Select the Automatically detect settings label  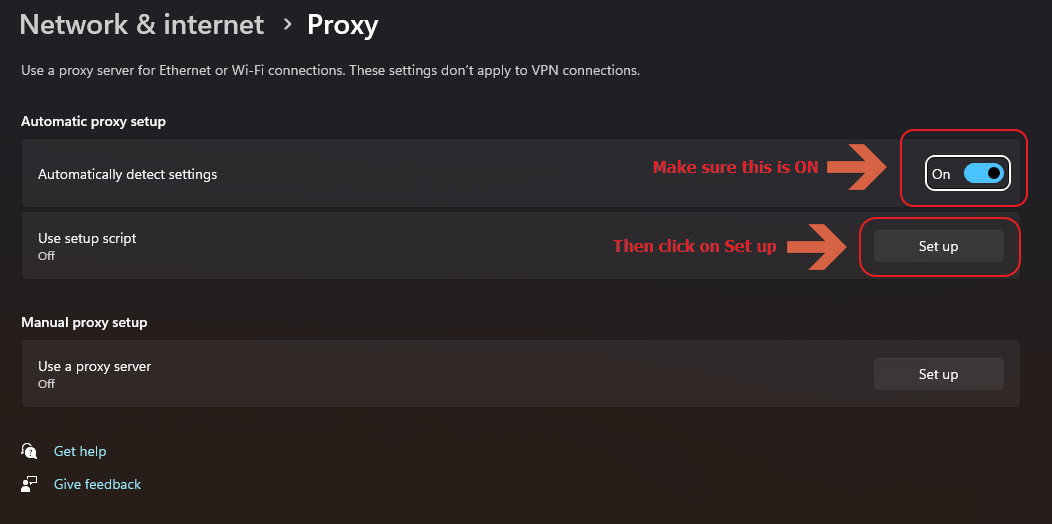coord(127,174)
